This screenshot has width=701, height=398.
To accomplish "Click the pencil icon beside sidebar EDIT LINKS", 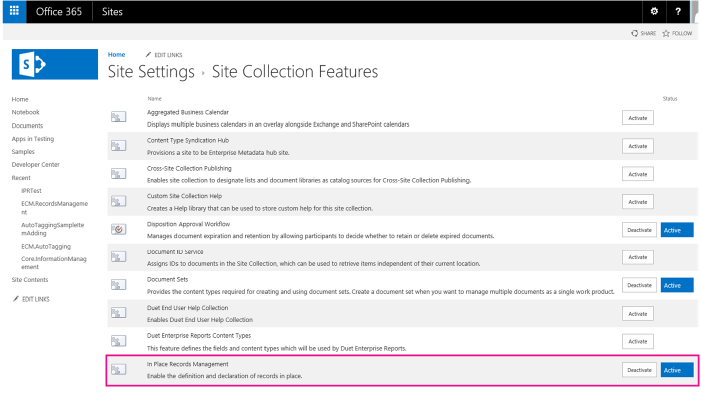I will pos(16,299).
